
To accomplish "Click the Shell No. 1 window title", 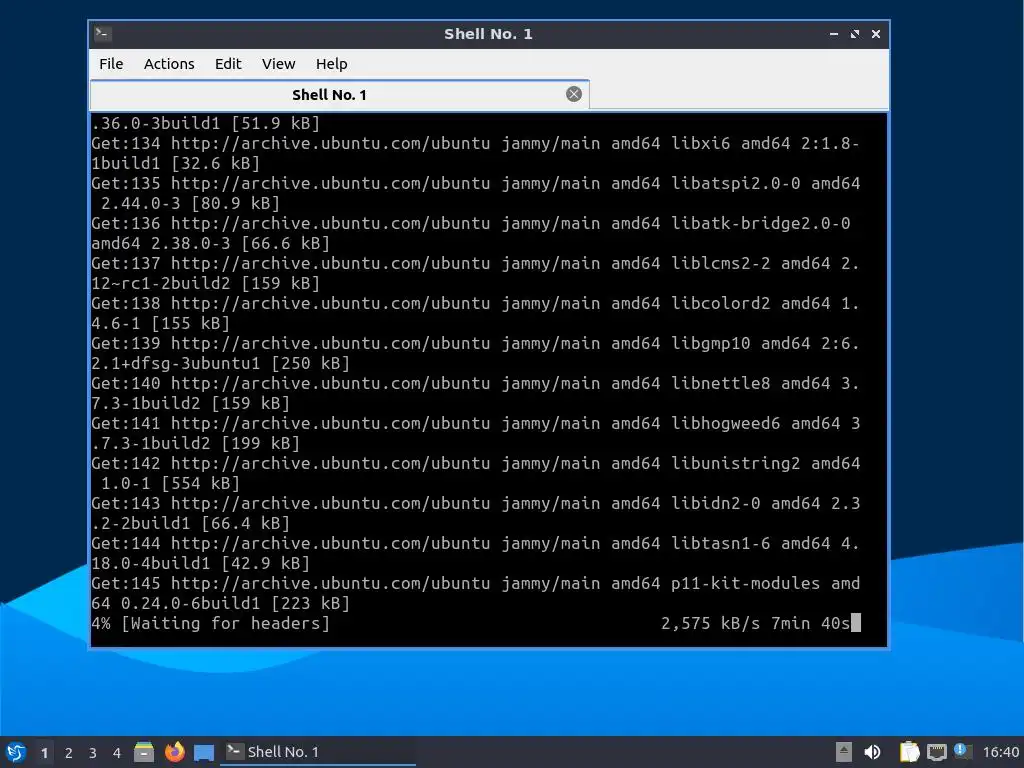I will pyautogui.click(x=488, y=34).
